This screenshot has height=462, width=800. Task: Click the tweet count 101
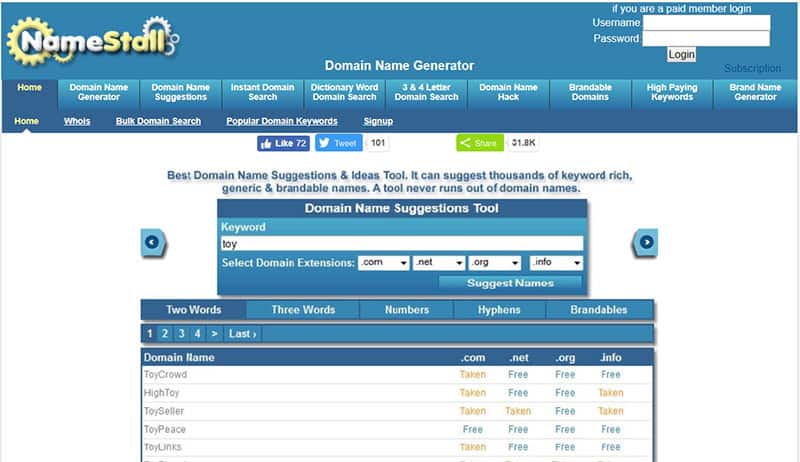378,143
